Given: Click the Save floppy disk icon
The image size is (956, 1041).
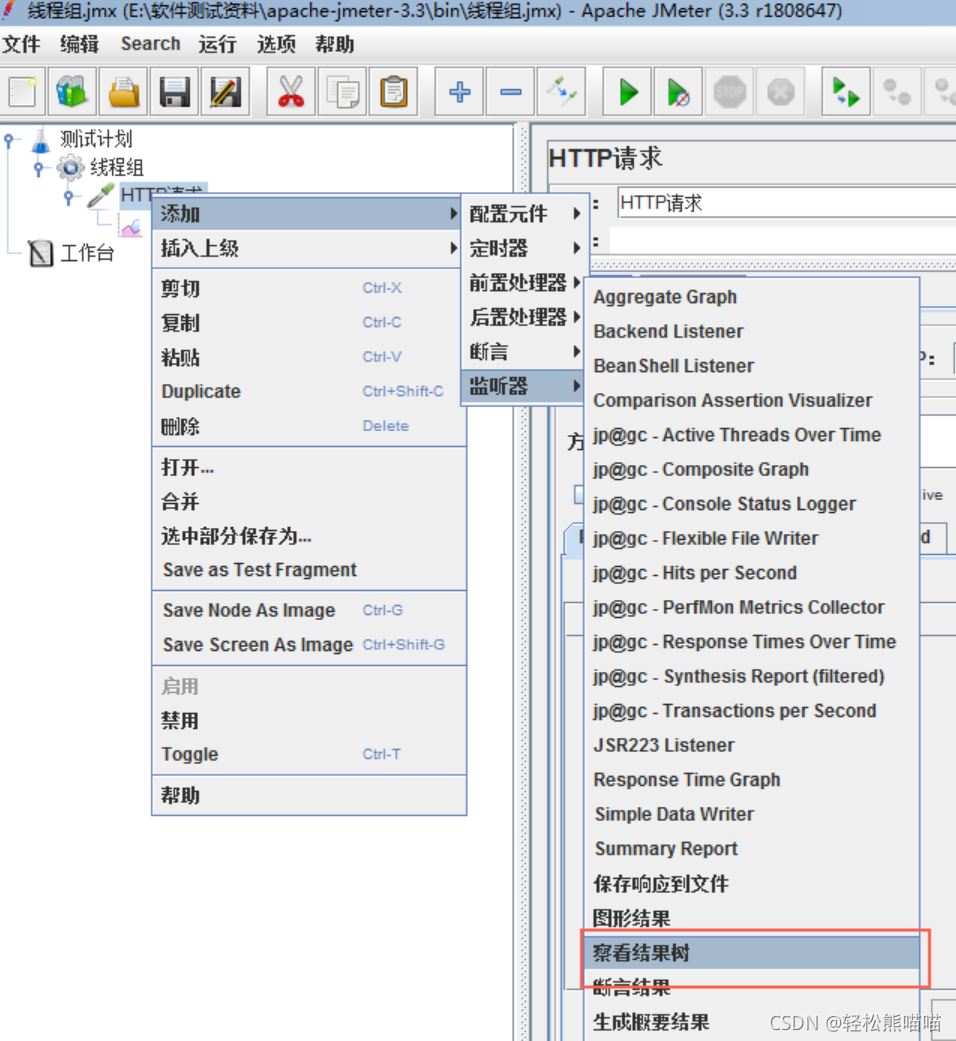Looking at the screenshot, I should [x=175, y=92].
